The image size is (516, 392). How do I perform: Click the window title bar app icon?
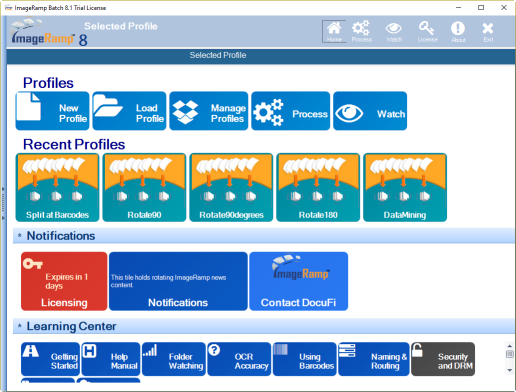pyautogui.click(x=8, y=7)
